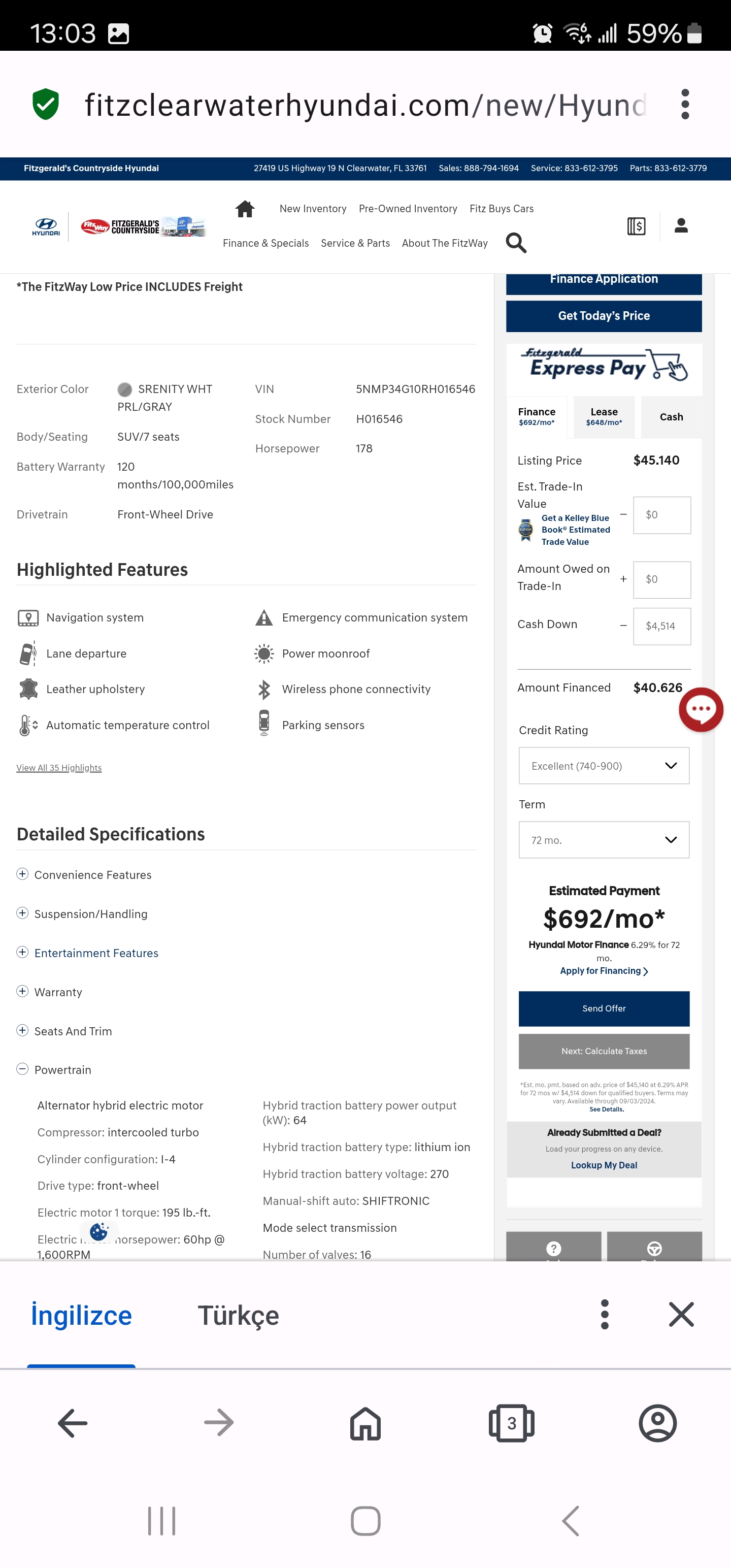Image resolution: width=731 pixels, height=1568 pixels.
Task: Click the Est. Trade-In Value input
Action: (x=661, y=515)
